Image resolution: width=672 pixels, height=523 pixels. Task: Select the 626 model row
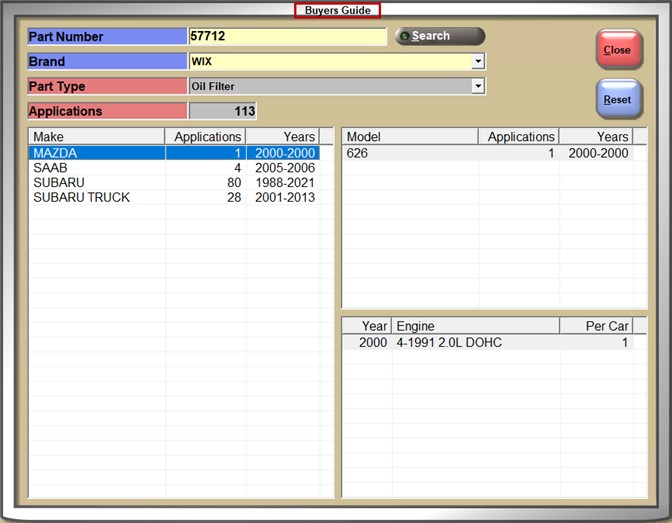pos(410,153)
